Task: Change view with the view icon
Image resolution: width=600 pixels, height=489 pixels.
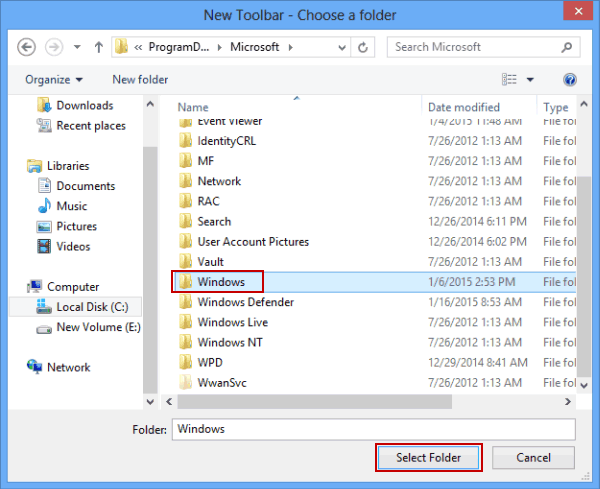Action: pyautogui.click(x=509, y=80)
